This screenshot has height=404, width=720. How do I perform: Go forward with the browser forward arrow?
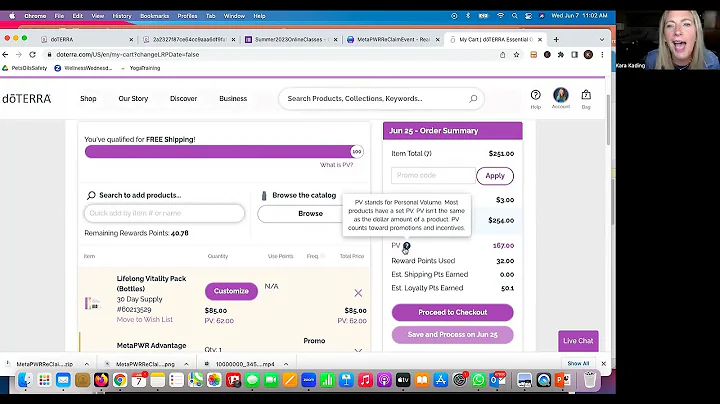coord(19,55)
